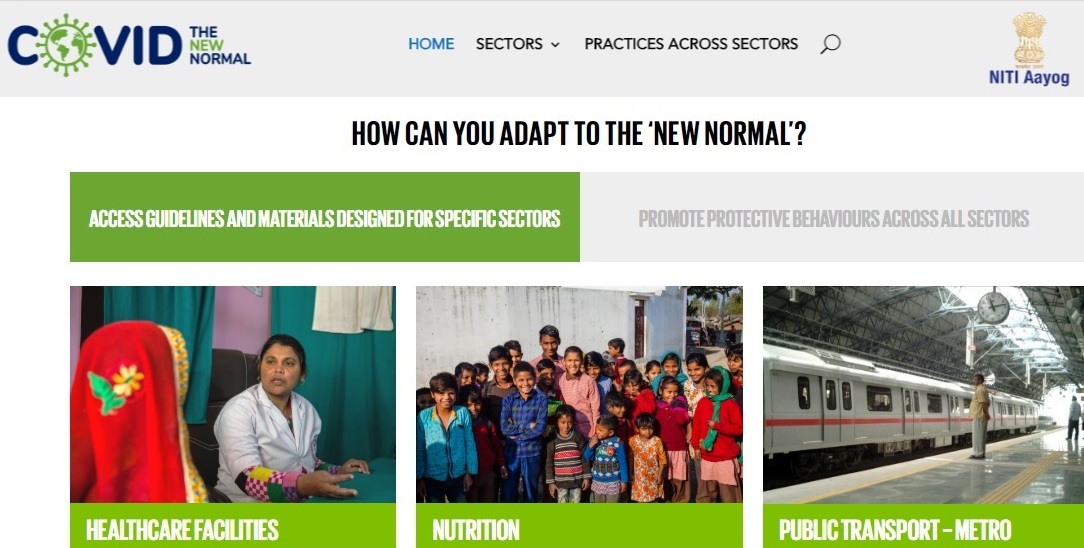Viewport: 1084px width, 548px height.
Task: Open the Nutrition children photo
Action: click(579, 394)
